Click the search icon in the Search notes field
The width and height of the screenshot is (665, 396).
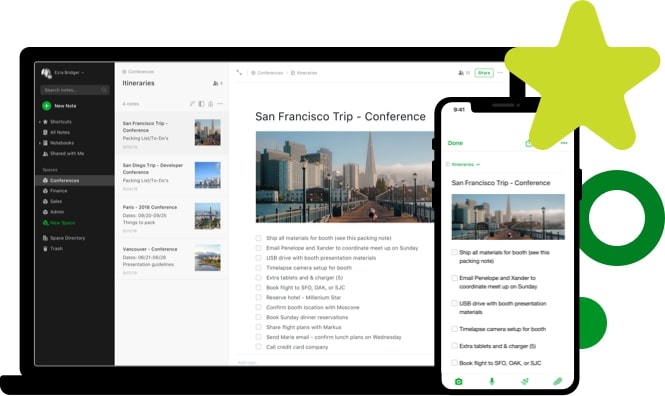coord(104,90)
